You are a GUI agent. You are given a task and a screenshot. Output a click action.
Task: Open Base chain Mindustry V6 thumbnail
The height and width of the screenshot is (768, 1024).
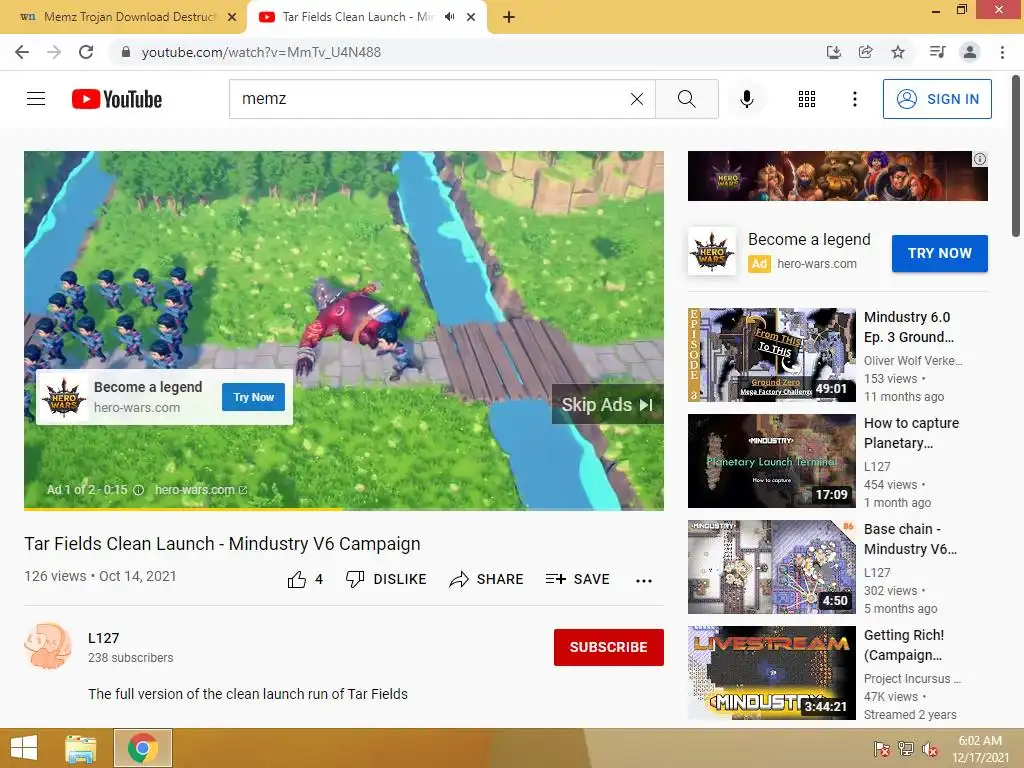pyautogui.click(x=771, y=567)
